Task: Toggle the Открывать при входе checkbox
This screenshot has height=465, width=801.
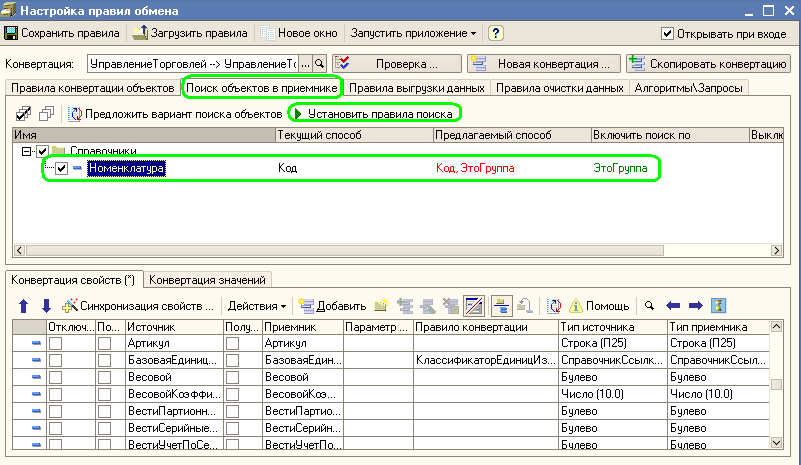Action: coord(667,34)
